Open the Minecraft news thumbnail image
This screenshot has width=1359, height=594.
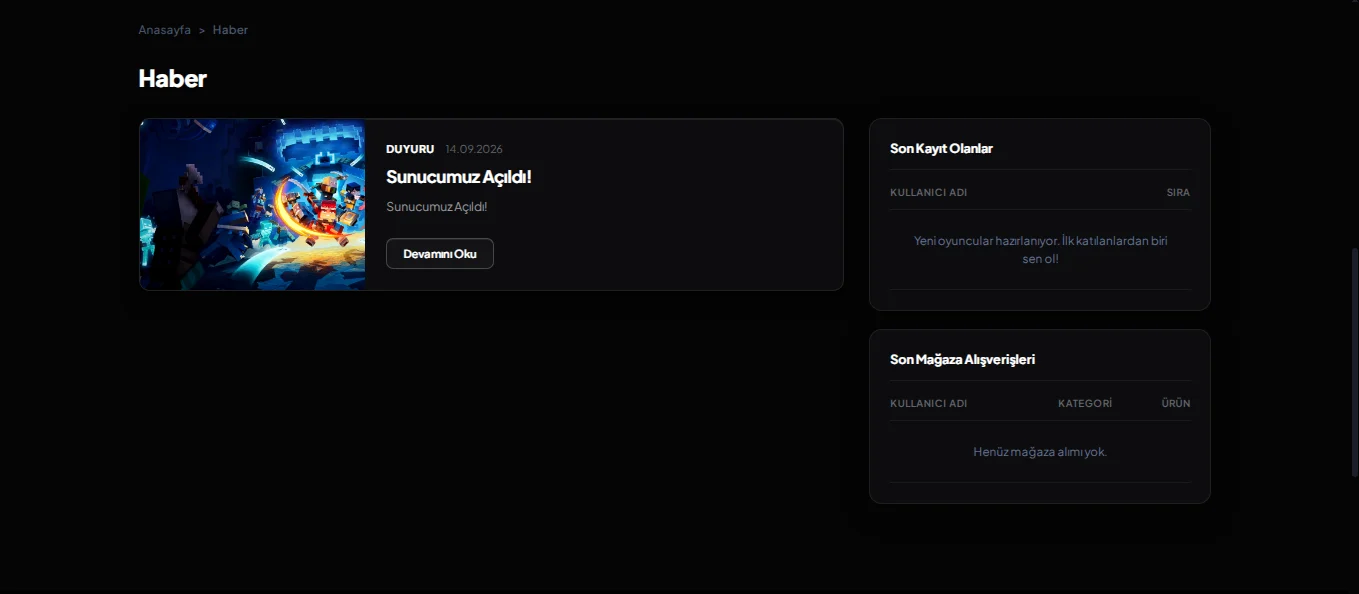252,205
